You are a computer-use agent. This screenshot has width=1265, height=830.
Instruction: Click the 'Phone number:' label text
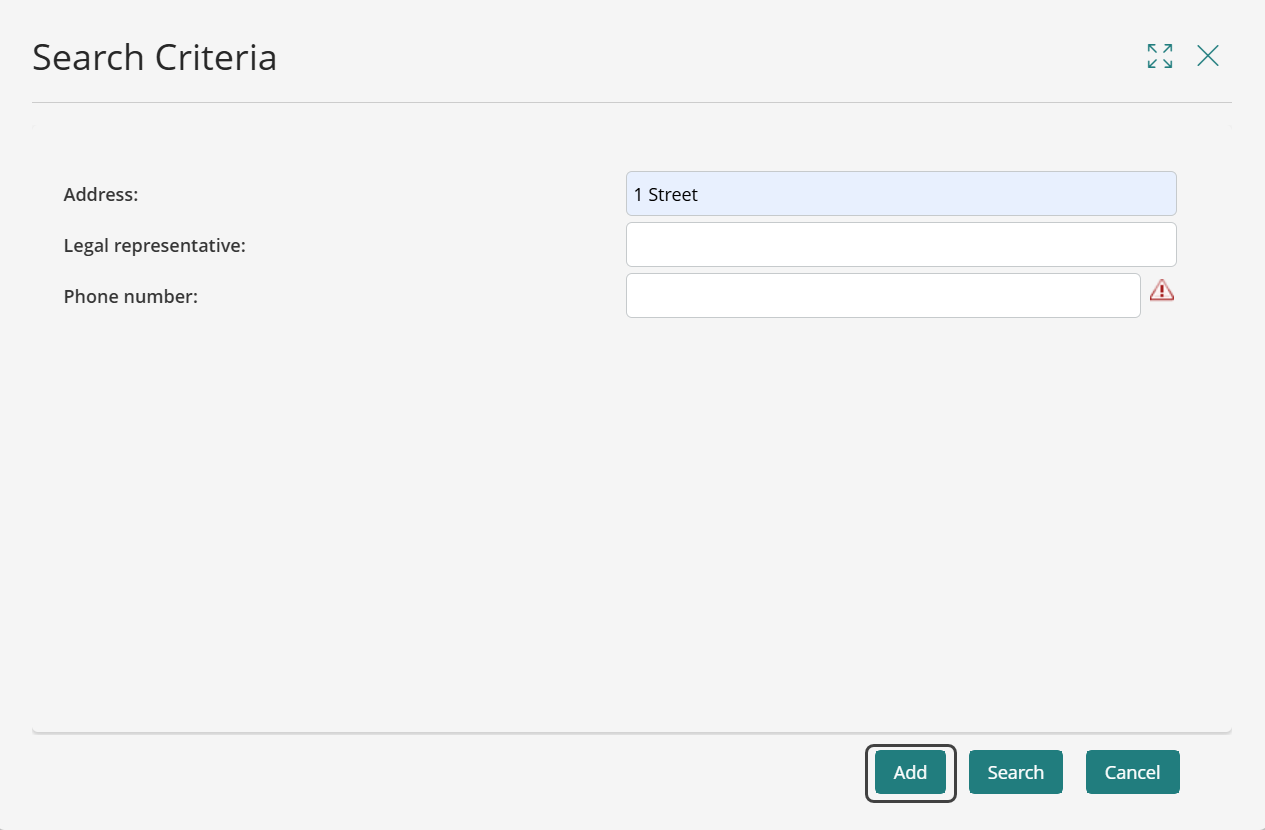click(130, 297)
